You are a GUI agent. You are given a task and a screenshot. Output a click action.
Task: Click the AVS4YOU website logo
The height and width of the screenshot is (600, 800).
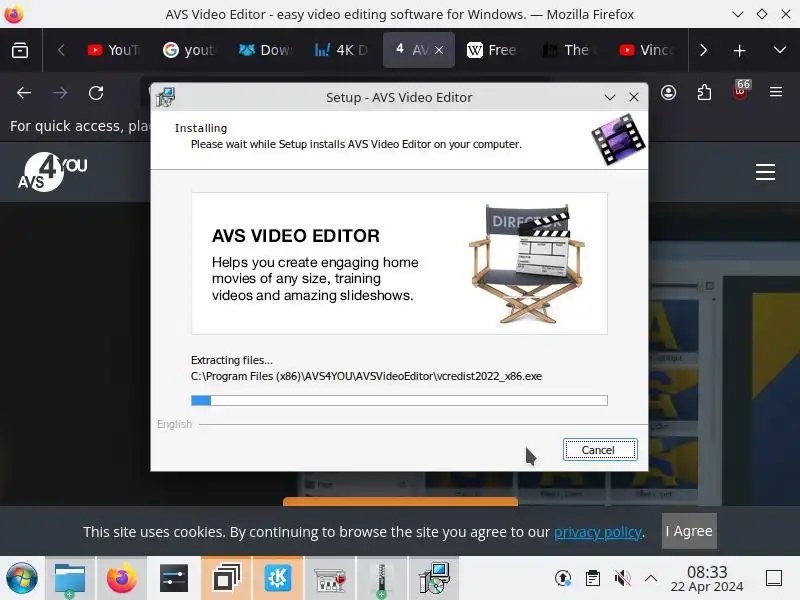pyautogui.click(x=53, y=172)
